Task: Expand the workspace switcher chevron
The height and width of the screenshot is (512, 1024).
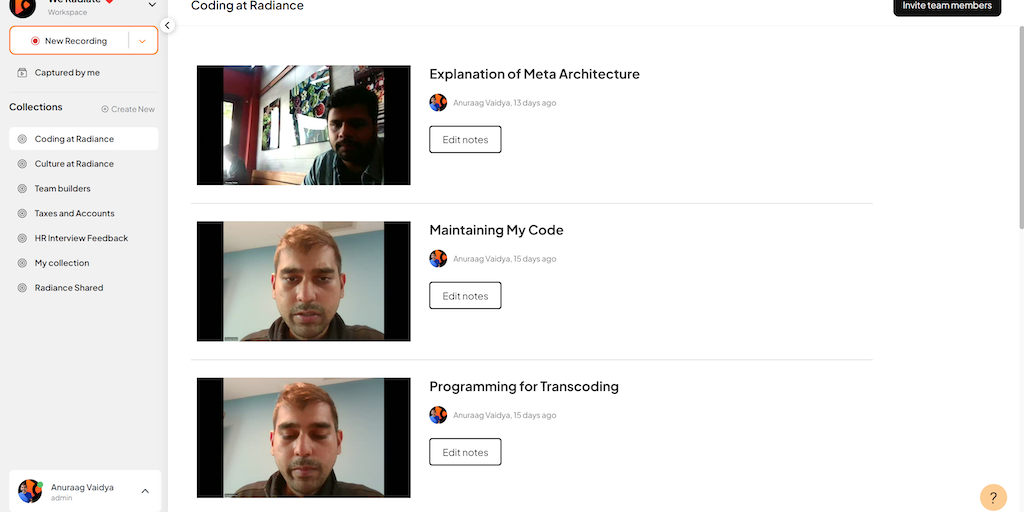Action: pos(152,6)
